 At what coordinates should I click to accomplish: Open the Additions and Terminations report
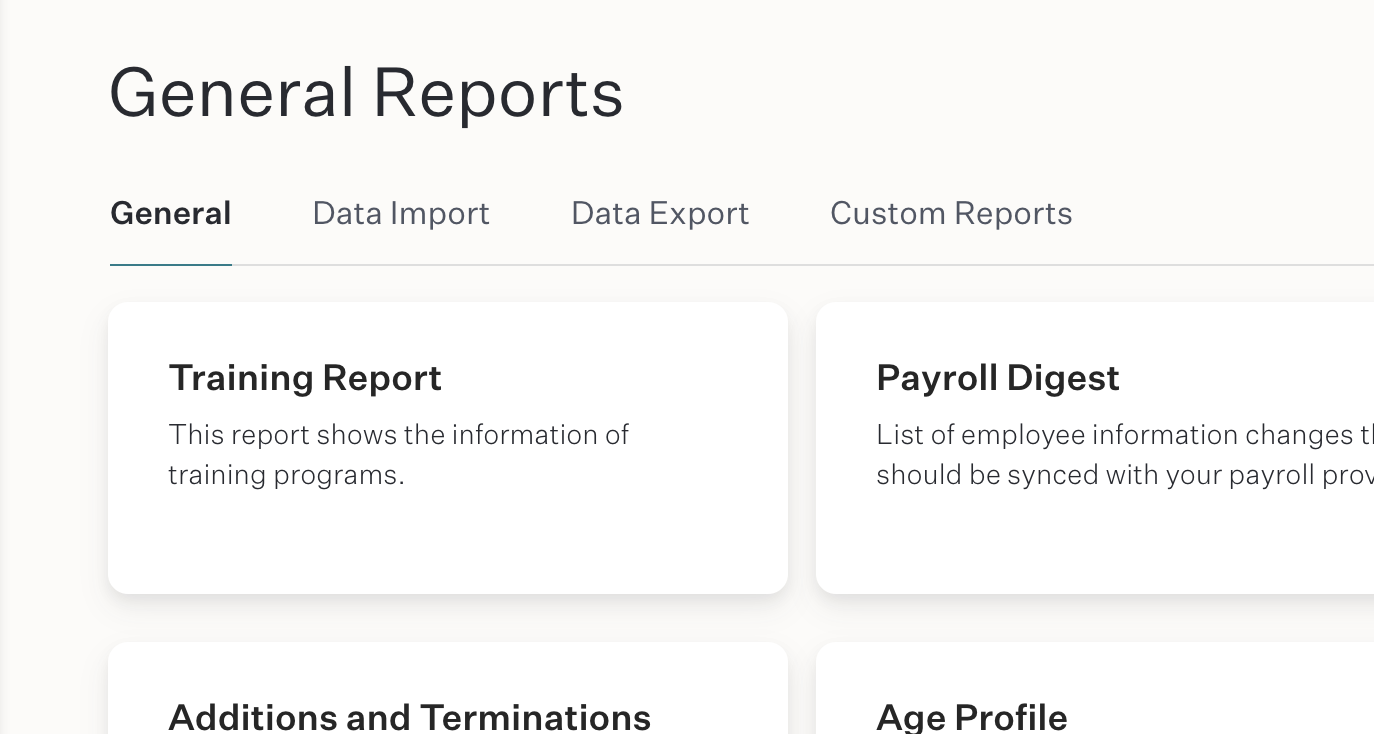tap(448, 689)
